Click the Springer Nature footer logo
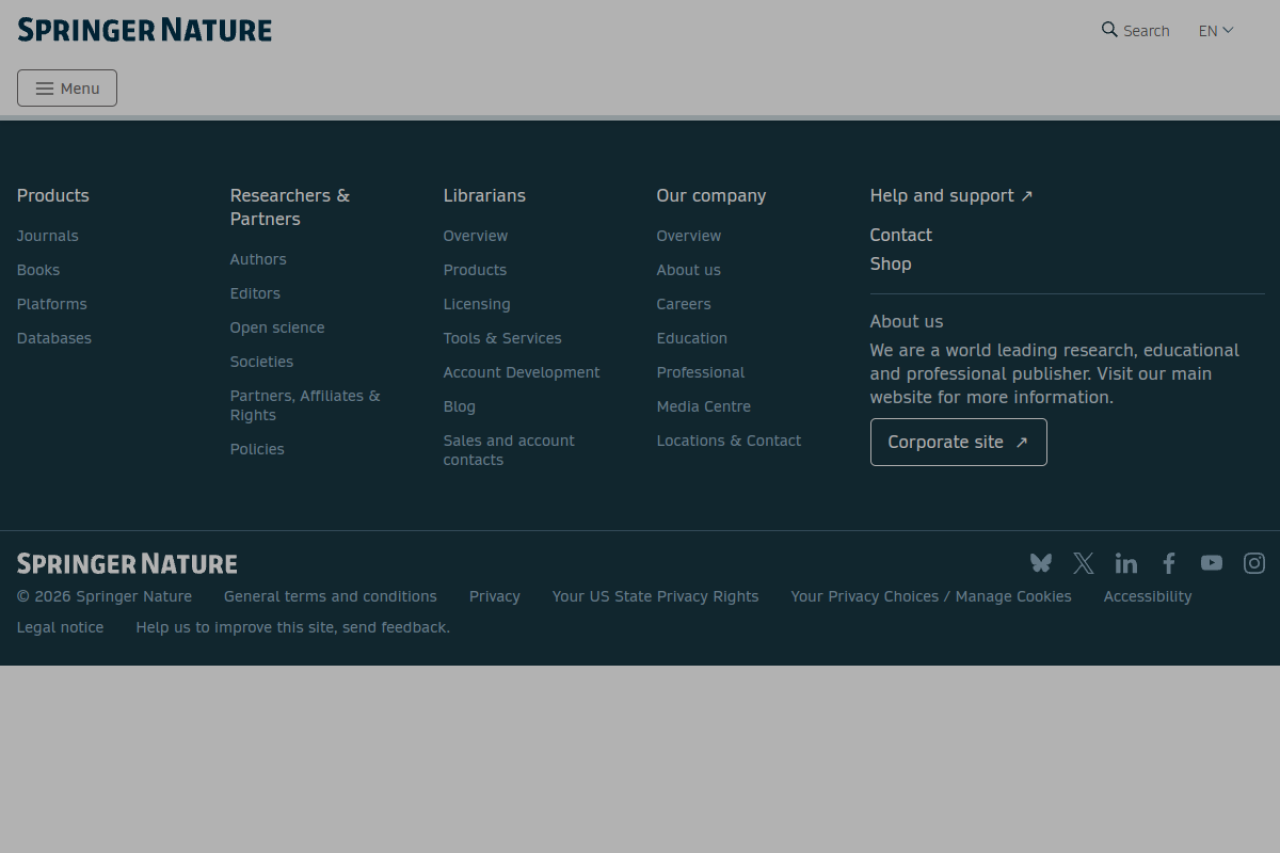 (127, 564)
